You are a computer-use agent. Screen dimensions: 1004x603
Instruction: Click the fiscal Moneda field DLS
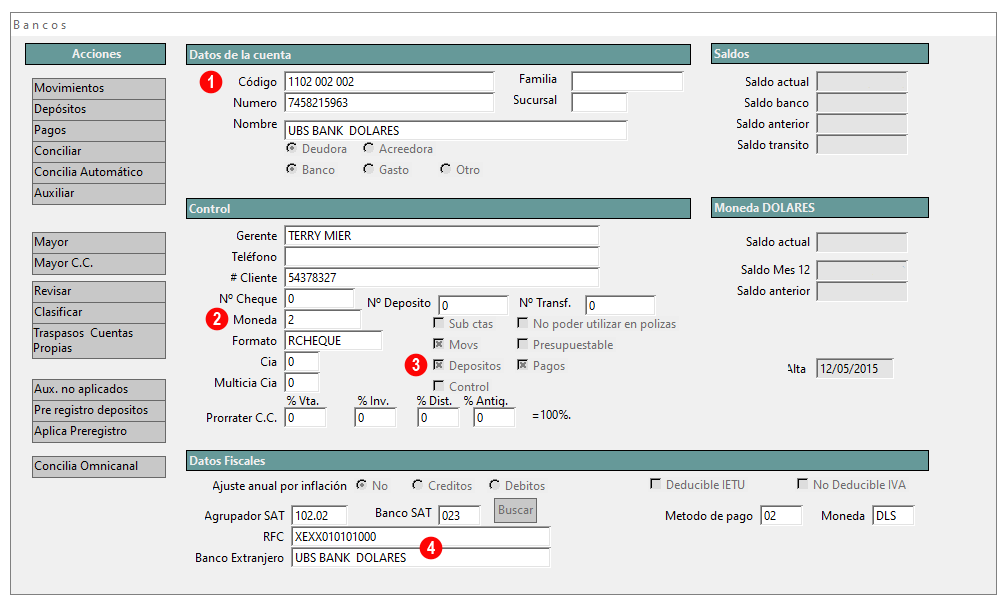tap(893, 515)
